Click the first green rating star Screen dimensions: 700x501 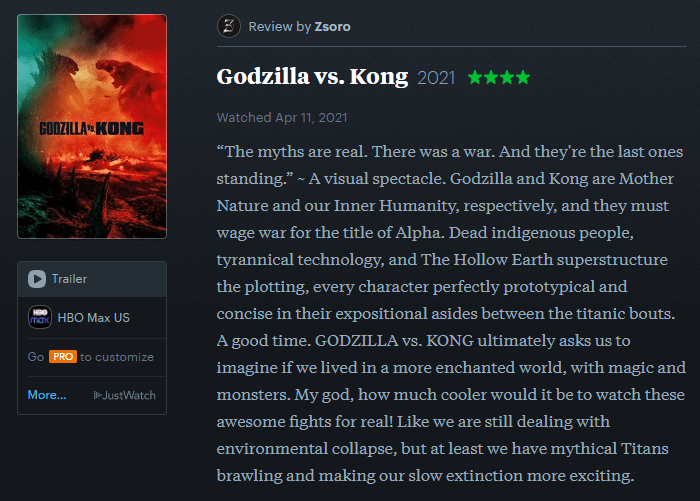coord(474,77)
